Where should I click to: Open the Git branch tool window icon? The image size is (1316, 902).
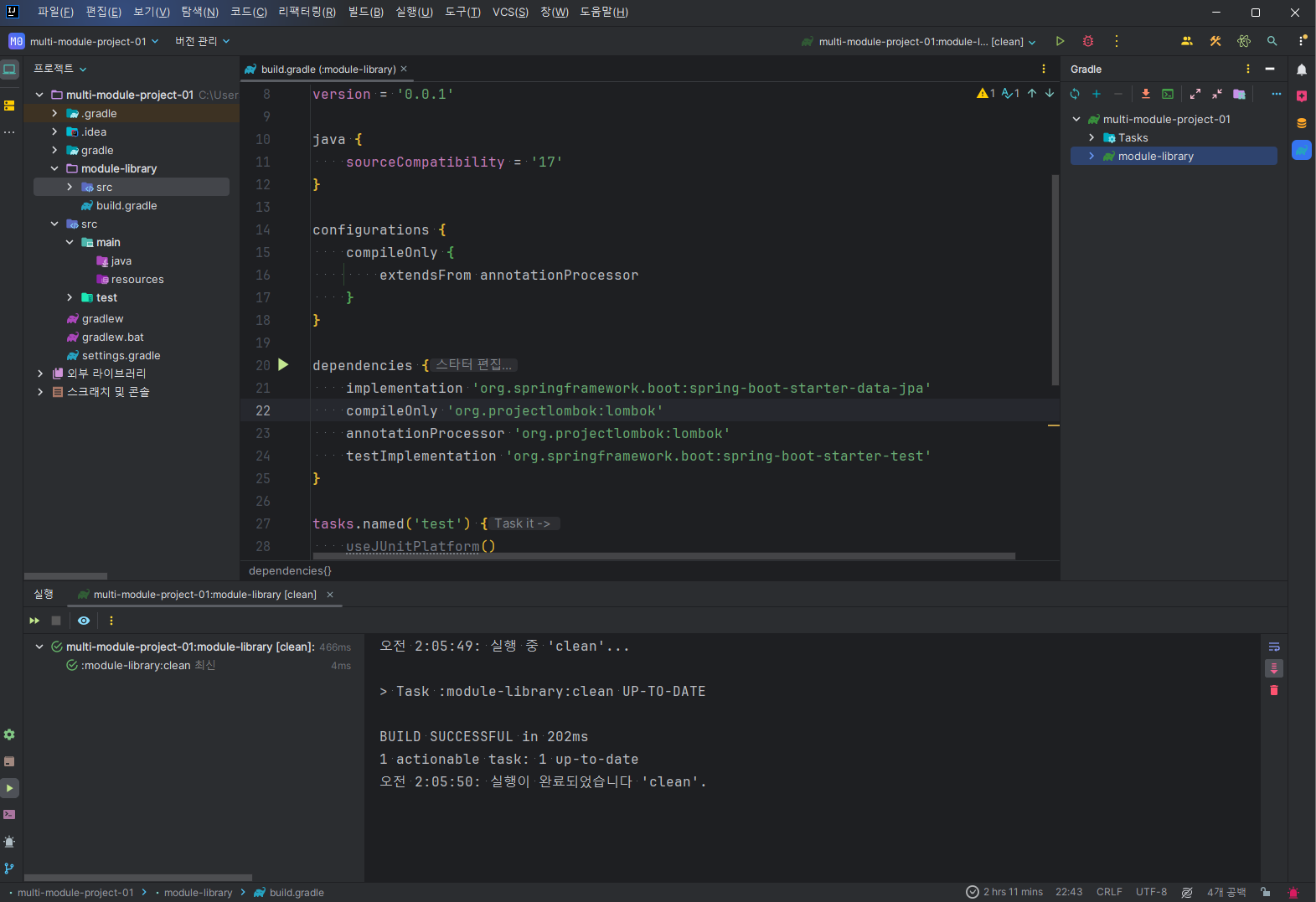pos(9,868)
